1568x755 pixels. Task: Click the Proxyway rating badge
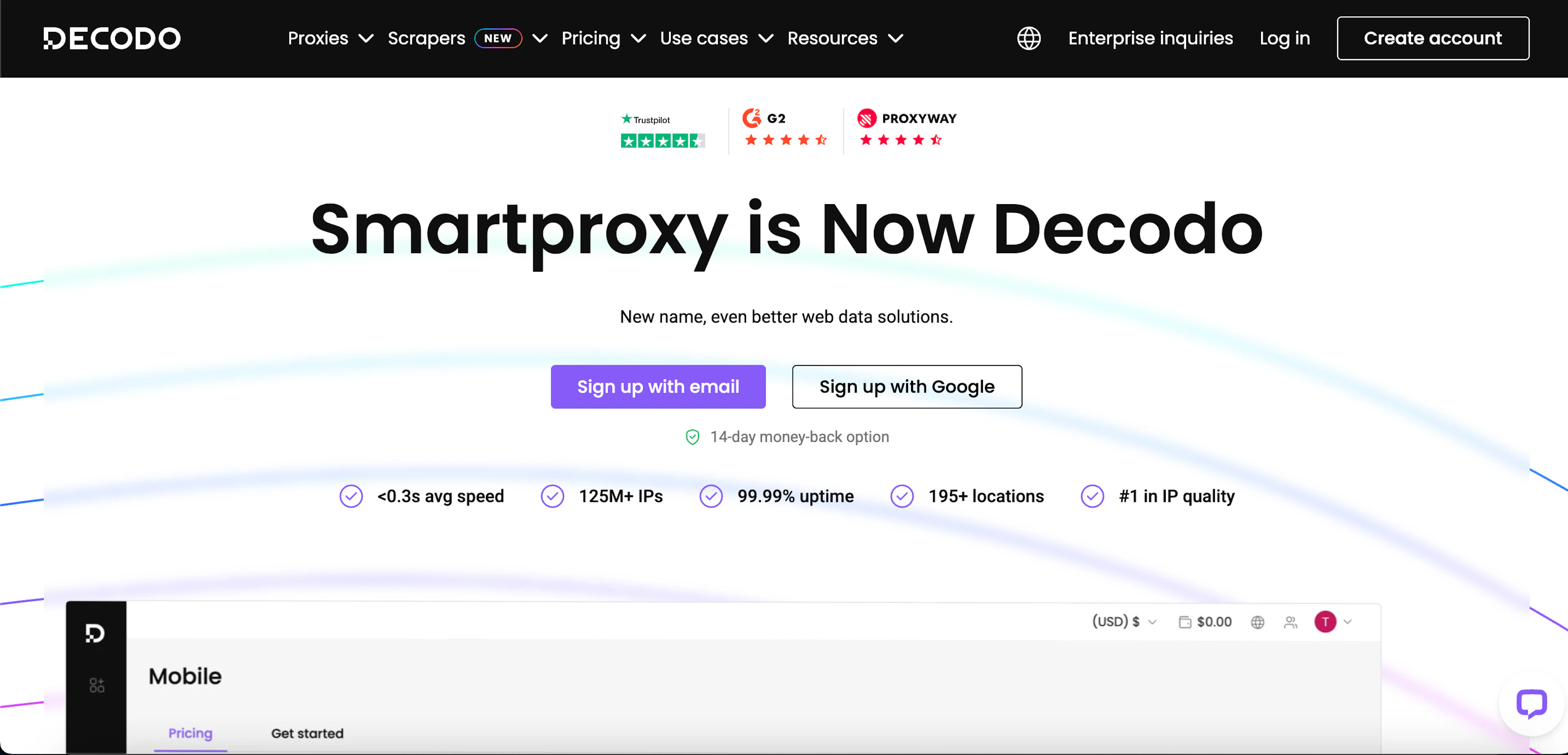pyautogui.click(x=906, y=128)
